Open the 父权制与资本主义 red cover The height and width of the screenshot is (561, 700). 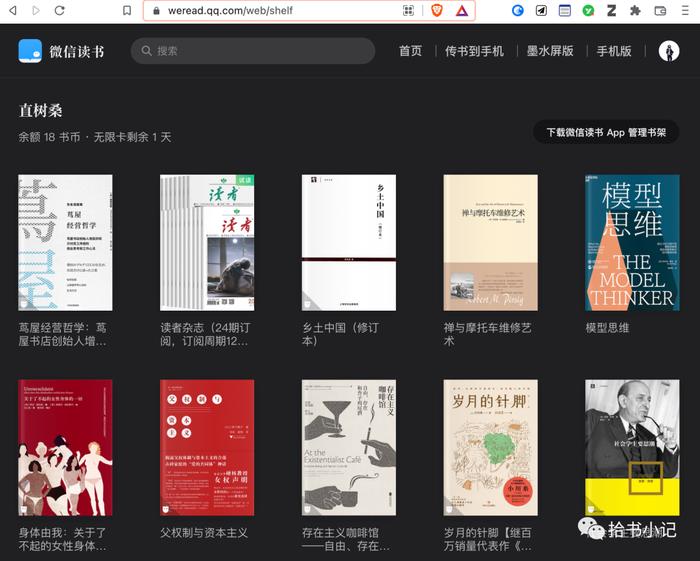click(x=207, y=448)
